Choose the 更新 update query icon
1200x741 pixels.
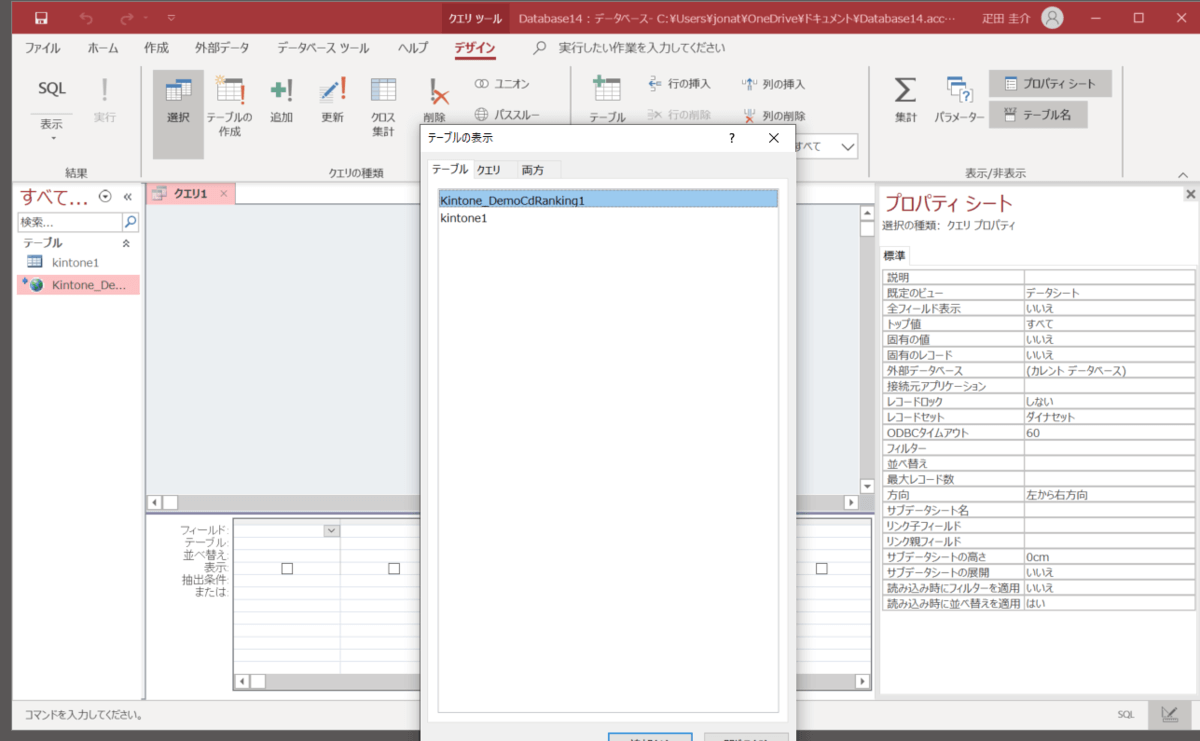point(332,90)
